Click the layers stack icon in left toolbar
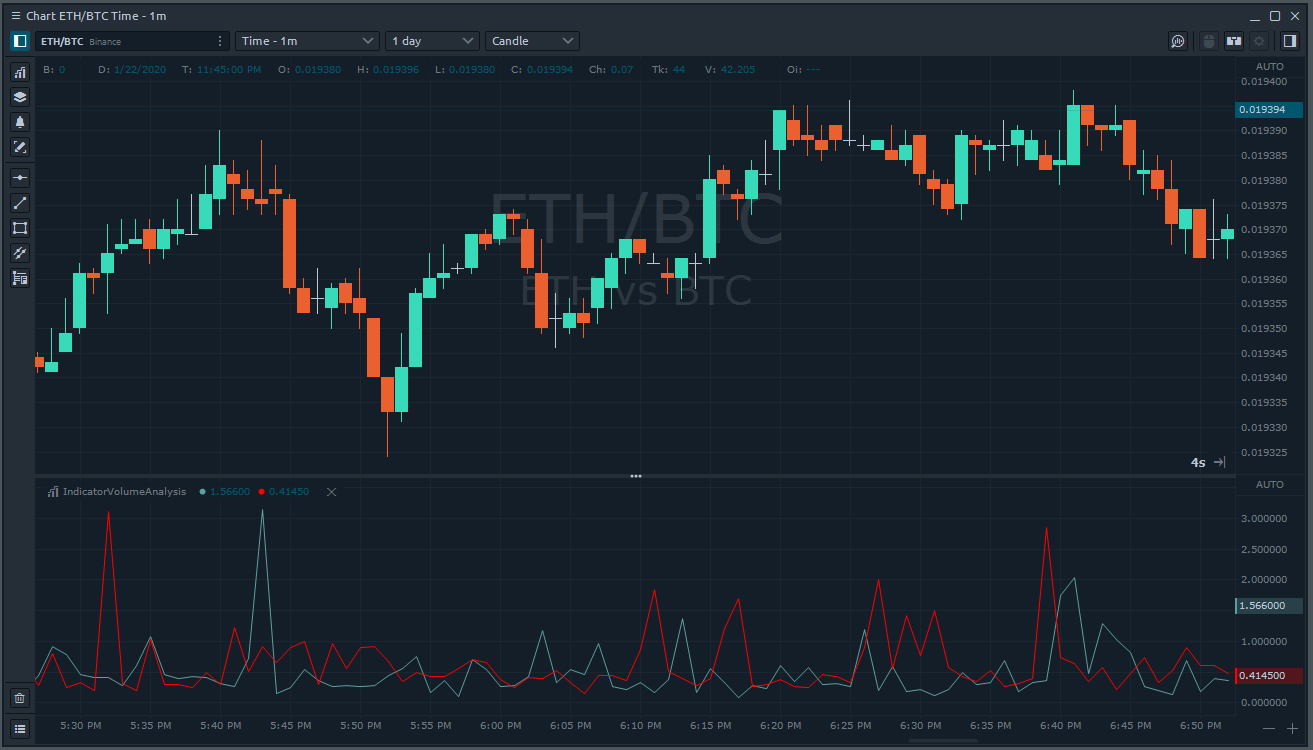Viewport: 1313px width, 750px height. click(x=19, y=97)
